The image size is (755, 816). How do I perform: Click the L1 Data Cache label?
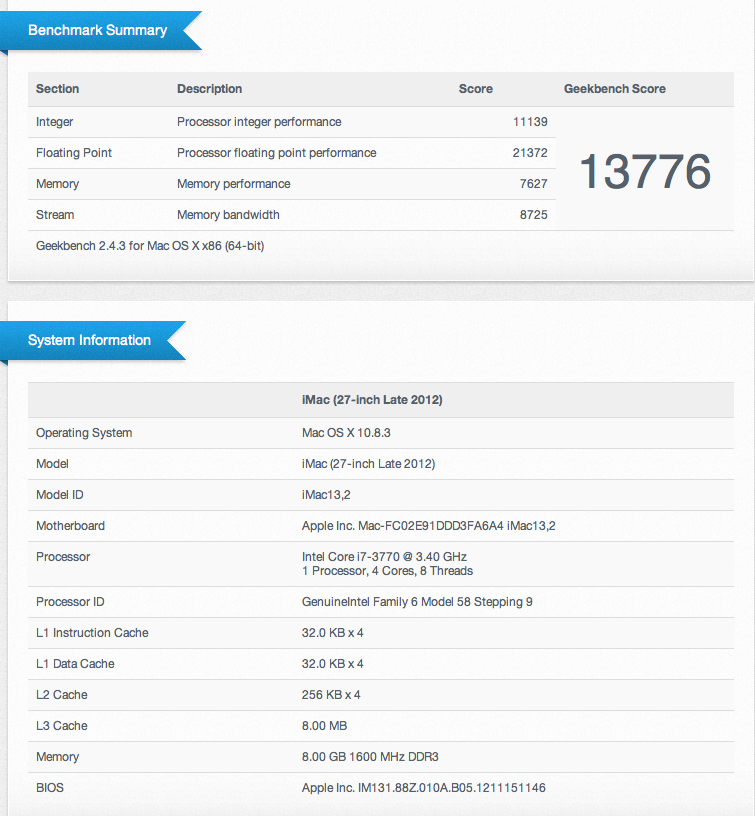(75, 664)
